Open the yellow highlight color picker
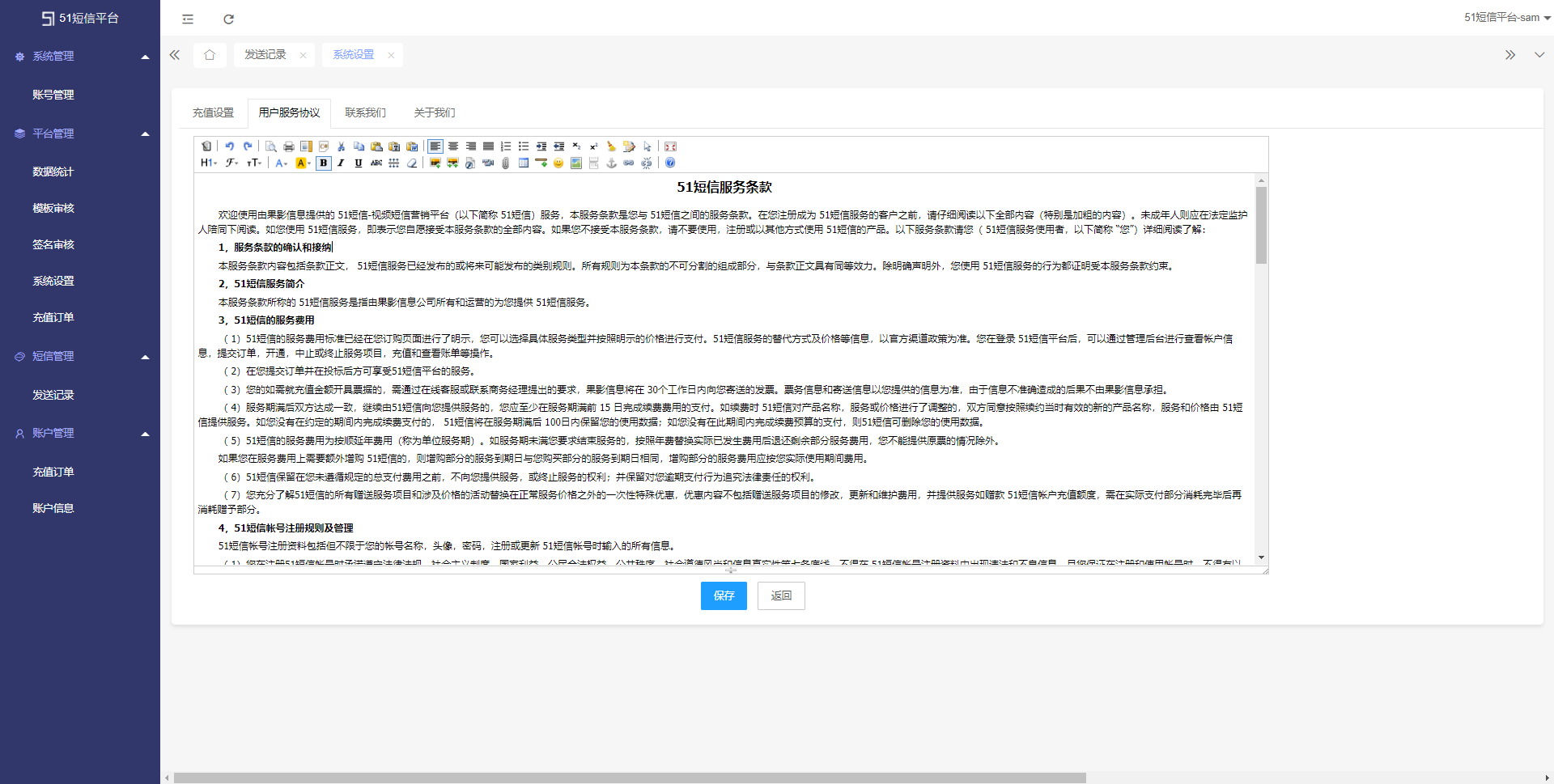Image resolution: width=1554 pixels, height=784 pixels. point(303,163)
